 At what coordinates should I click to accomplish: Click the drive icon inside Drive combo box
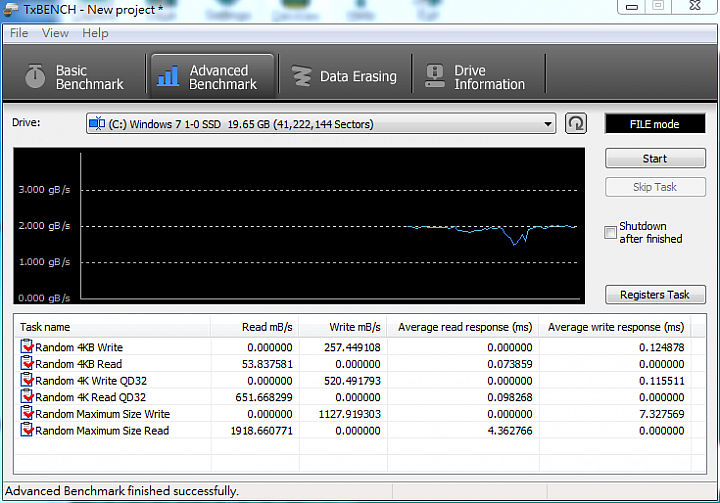(x=97, y=124)
